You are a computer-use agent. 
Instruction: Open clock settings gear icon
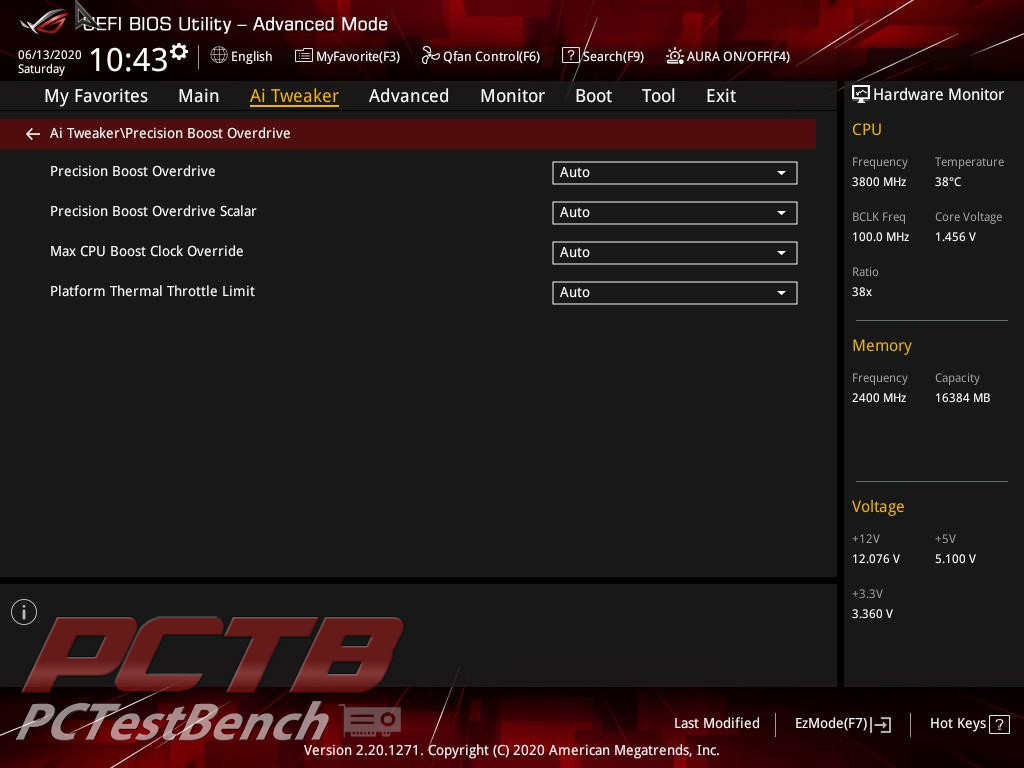(179, 52)
